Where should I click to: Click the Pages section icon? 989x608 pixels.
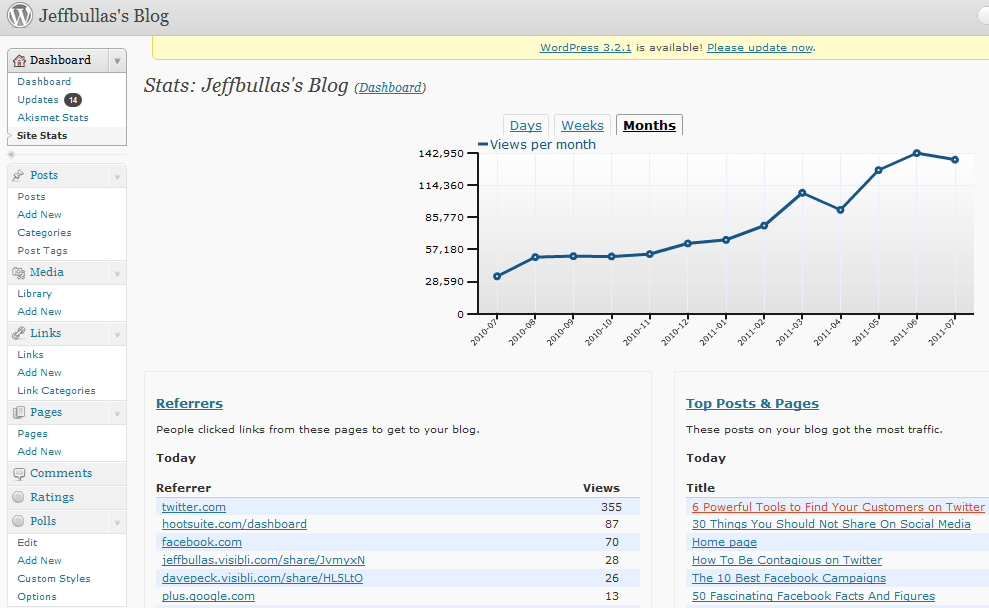point(18,412)
